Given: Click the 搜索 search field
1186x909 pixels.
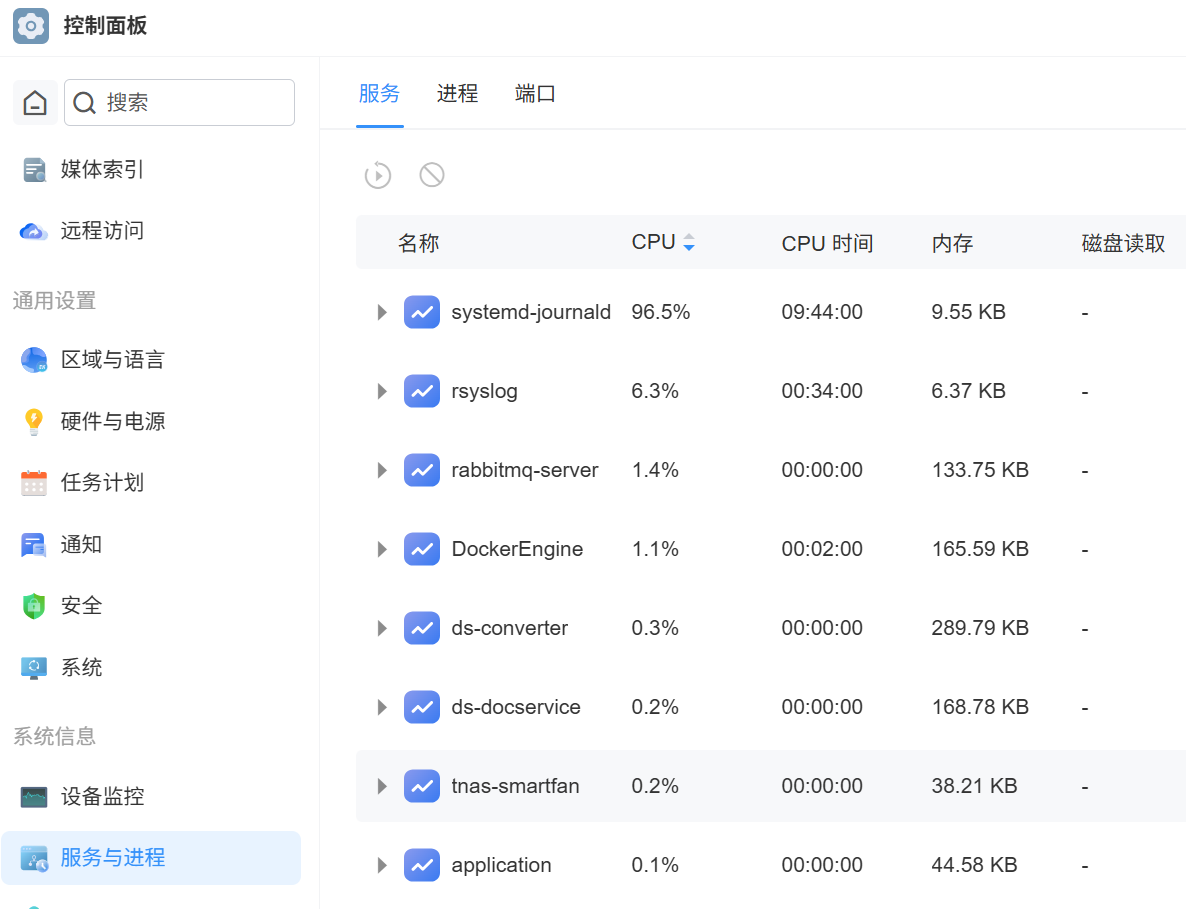Looking at the screenshot, I should (179, 102).
